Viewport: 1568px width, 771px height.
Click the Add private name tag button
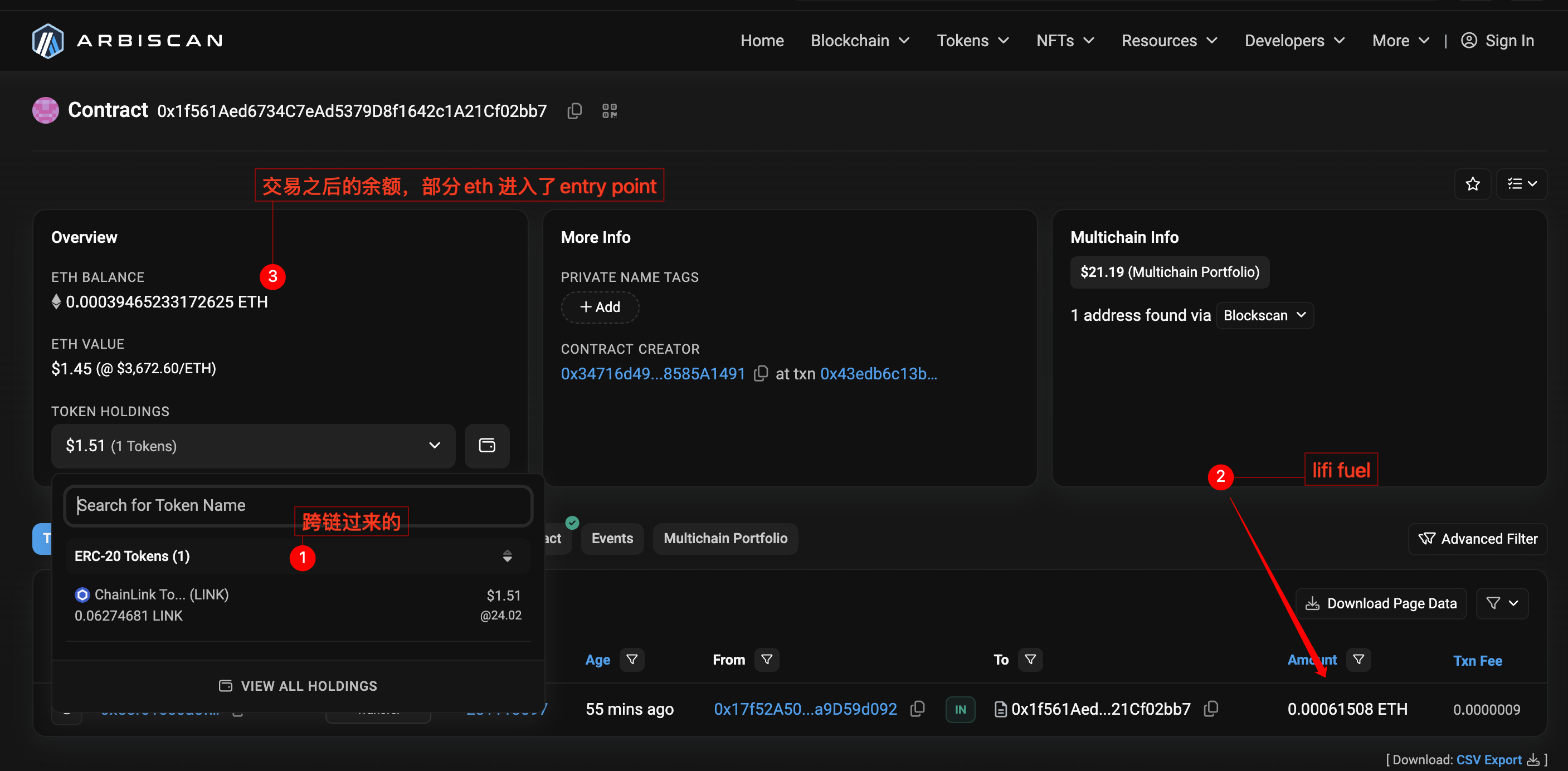pos(600,307)
